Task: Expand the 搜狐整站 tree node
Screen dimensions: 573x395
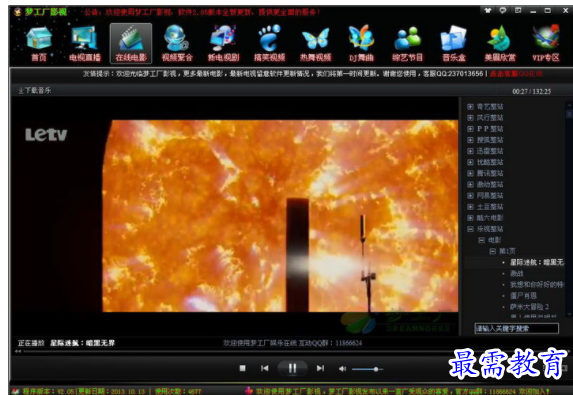Action: click(x=470, y=140)
